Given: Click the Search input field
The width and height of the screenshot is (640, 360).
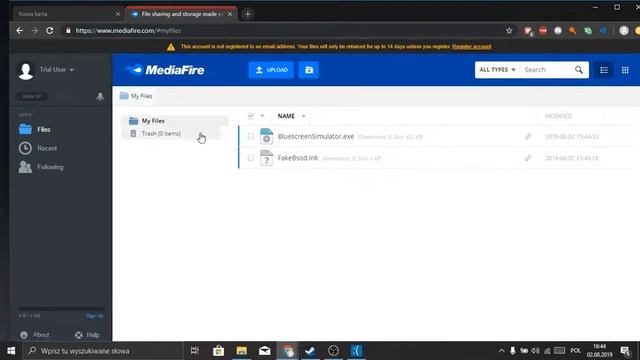Looking at the screenshot, I should 547,70.
